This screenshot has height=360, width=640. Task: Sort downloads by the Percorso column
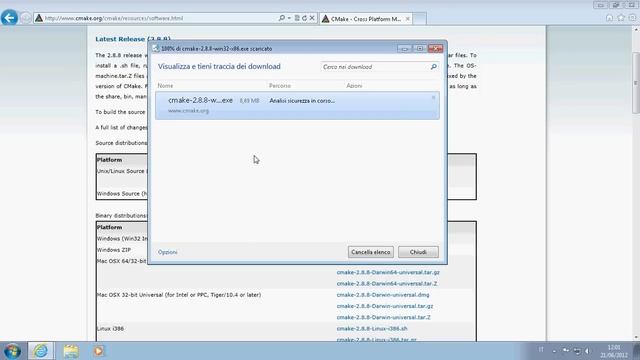(x=280, y=86)
